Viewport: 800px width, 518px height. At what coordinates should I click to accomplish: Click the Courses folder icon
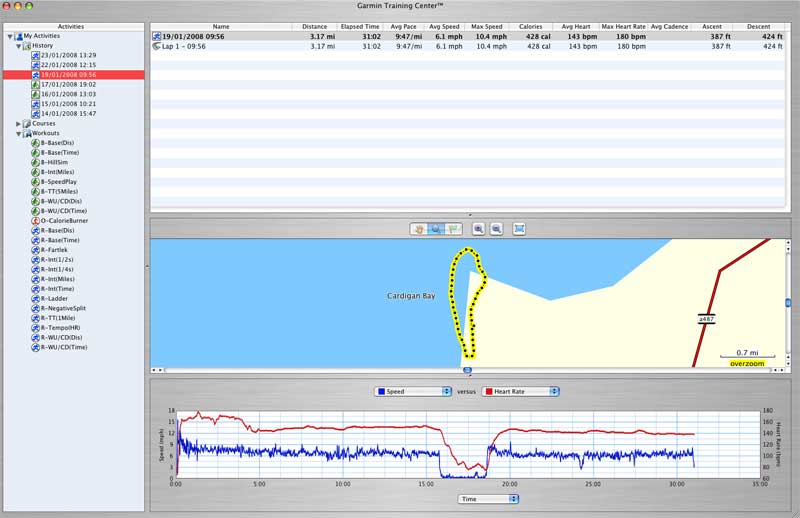click(x=27, y=124)
